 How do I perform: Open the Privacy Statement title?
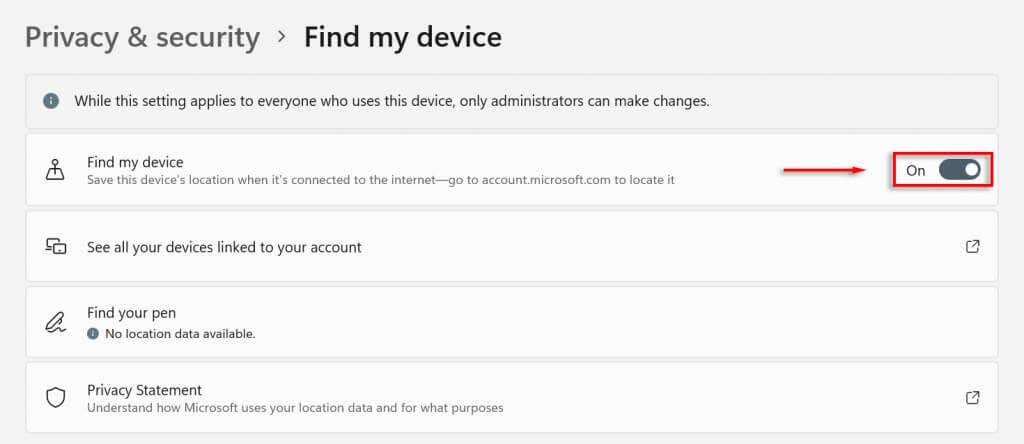(144, 390)
